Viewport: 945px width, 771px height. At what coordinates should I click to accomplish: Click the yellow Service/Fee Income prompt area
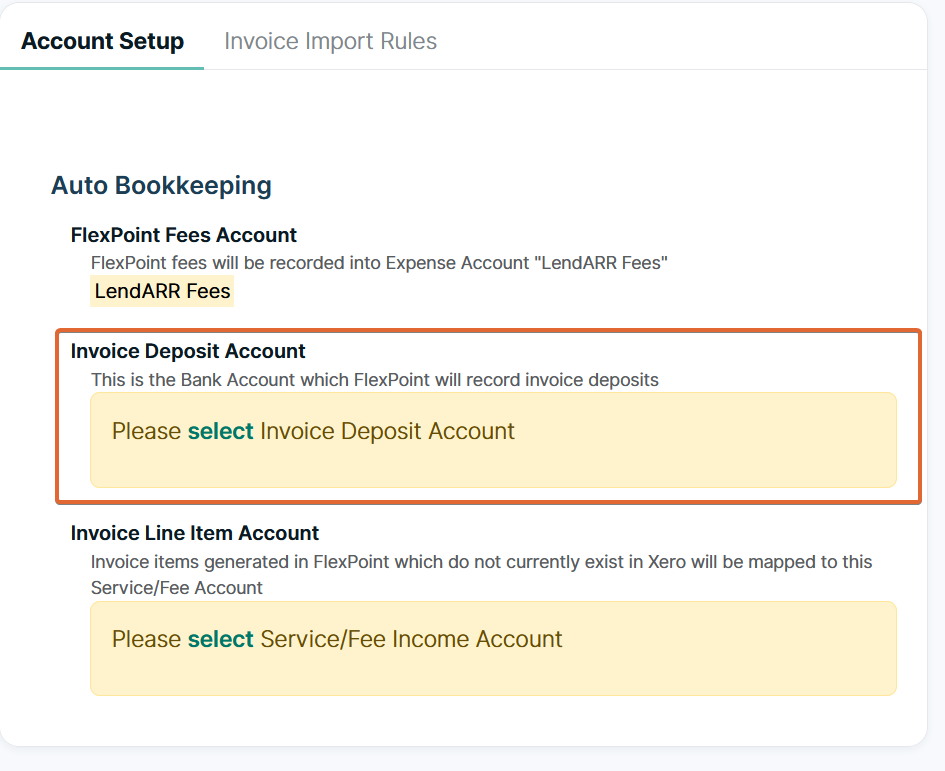[x=493, y=648]
